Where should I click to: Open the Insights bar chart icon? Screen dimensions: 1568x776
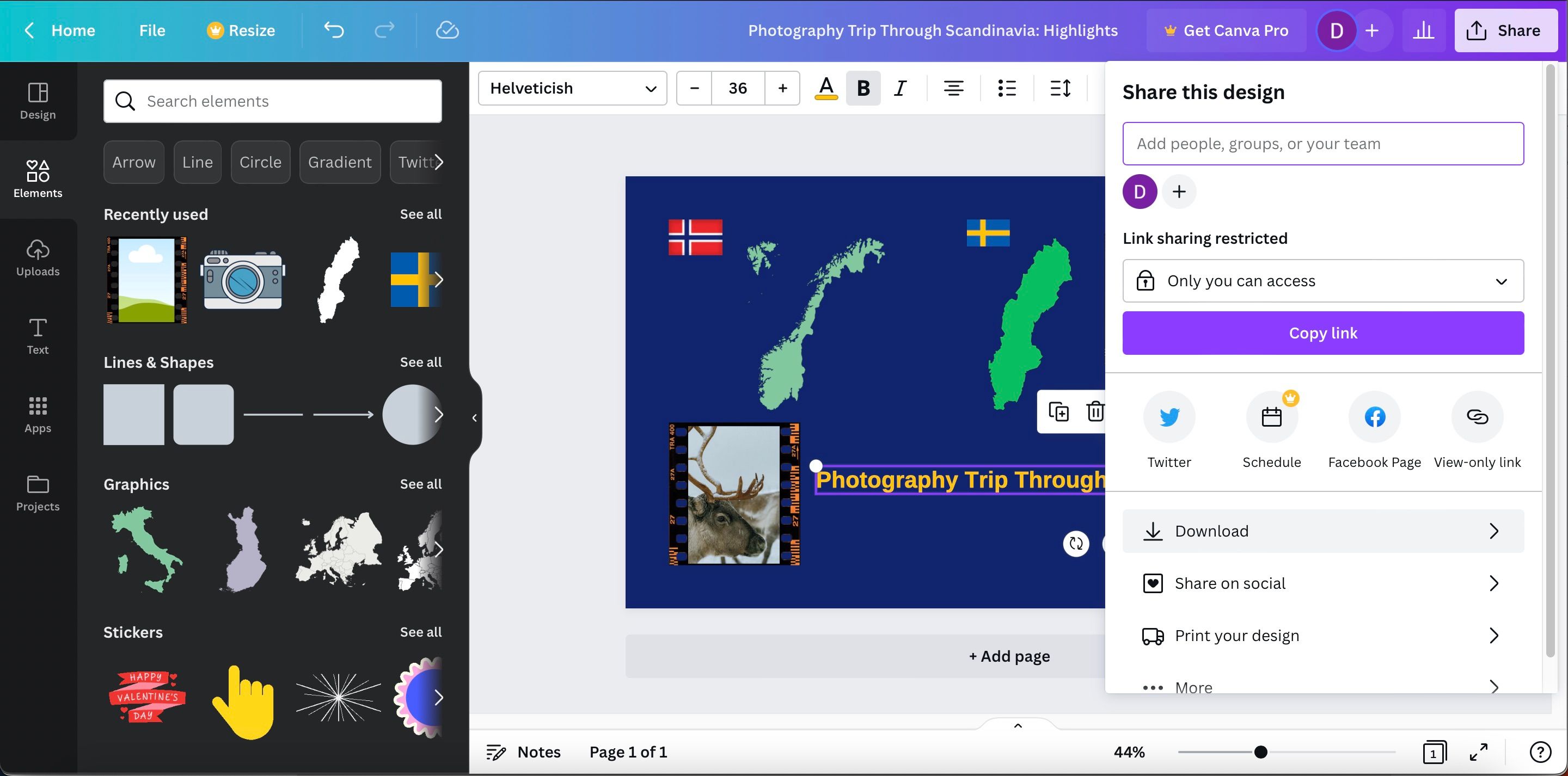pos(1423,30)
